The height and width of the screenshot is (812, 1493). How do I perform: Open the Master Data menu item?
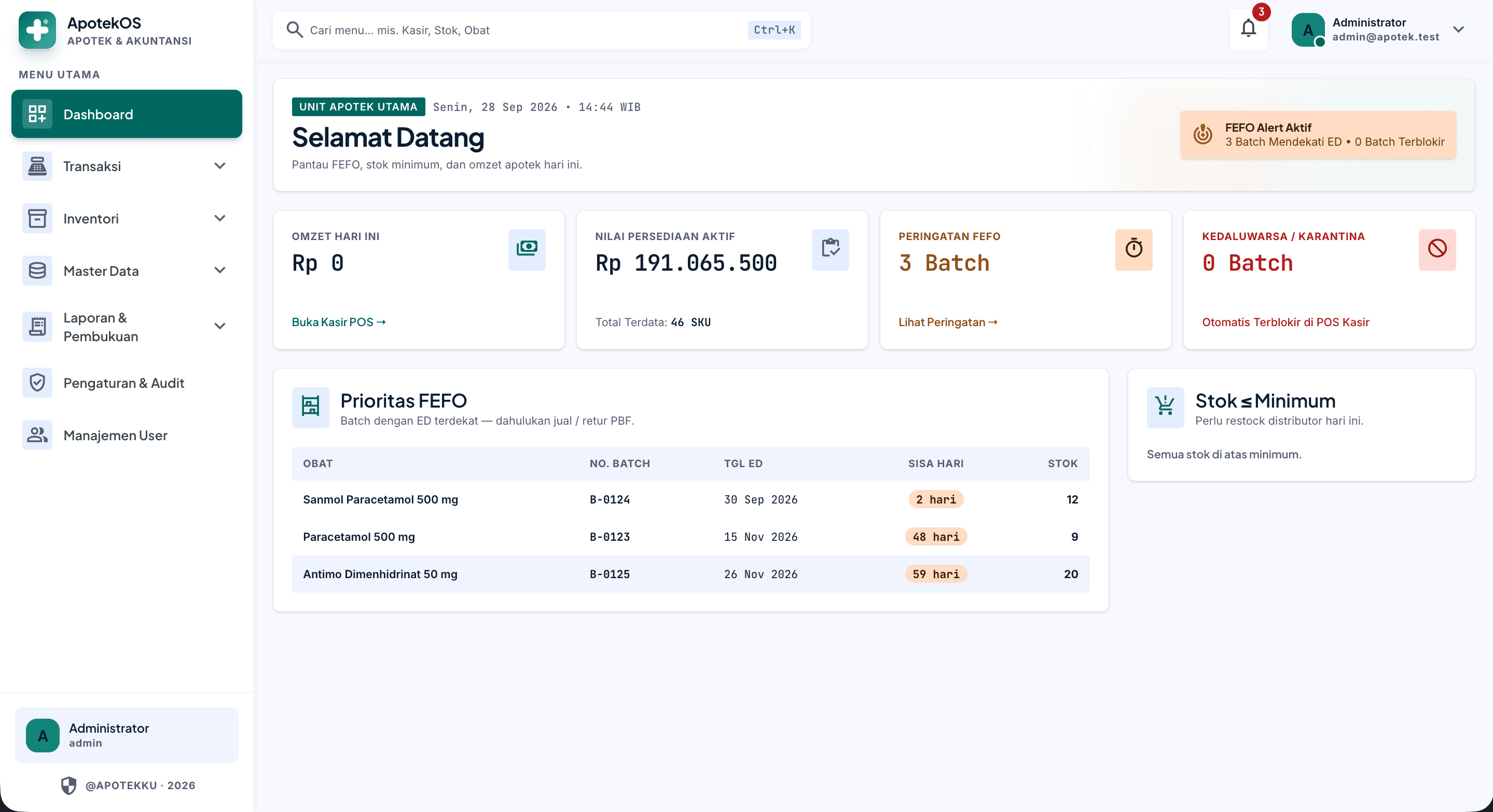click(x=127, y=271)
